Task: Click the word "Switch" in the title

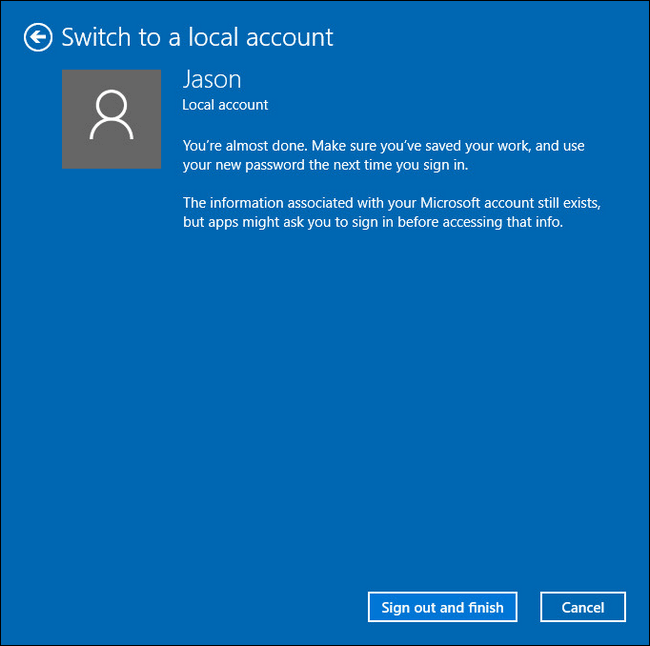Action: (96, 38)
